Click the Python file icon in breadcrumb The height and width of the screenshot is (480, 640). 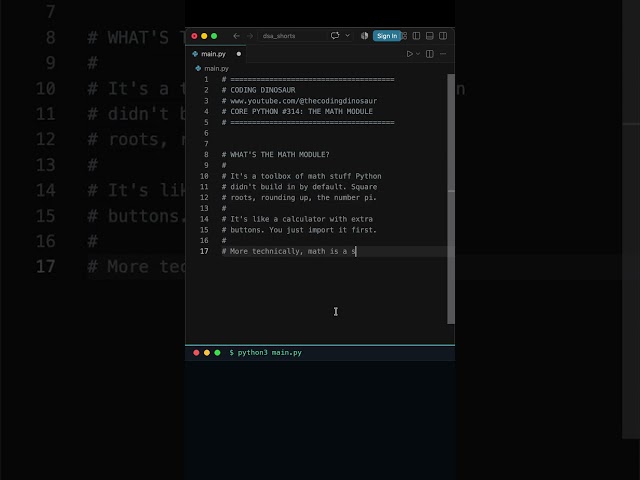198,69
